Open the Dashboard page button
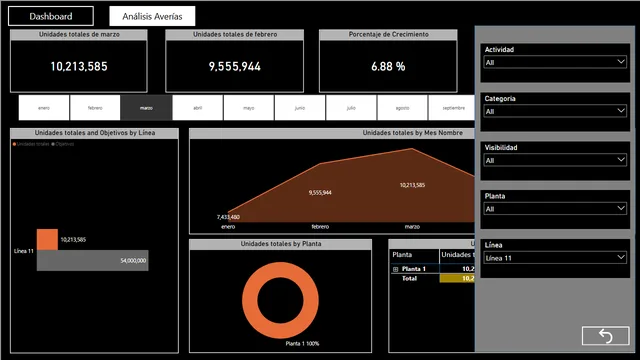This screenshot has height=360, width=640. (51, 16)
